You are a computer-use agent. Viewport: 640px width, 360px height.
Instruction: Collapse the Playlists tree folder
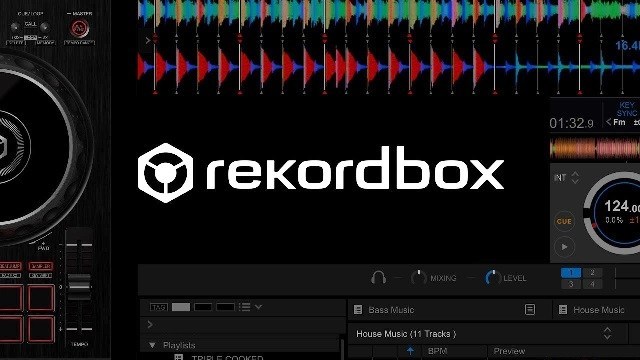(x=152, y=345)
